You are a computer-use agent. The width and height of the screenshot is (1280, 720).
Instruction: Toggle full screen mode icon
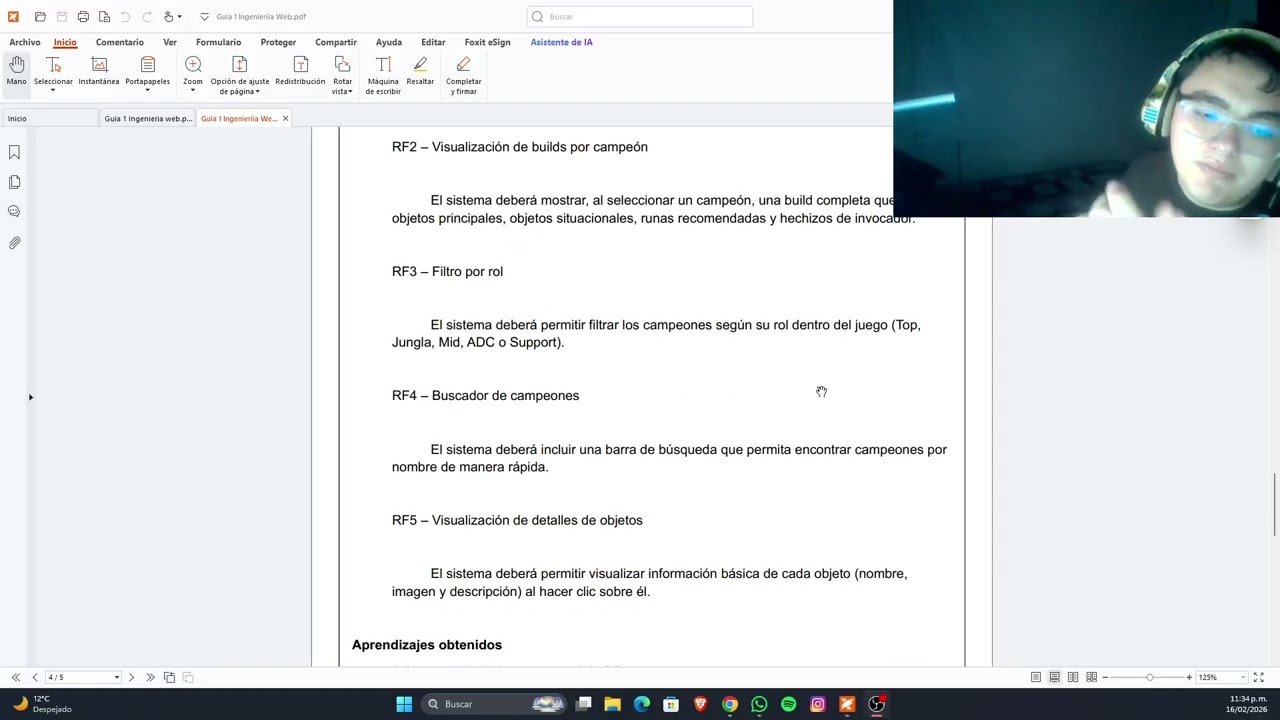click(1259, 677)
